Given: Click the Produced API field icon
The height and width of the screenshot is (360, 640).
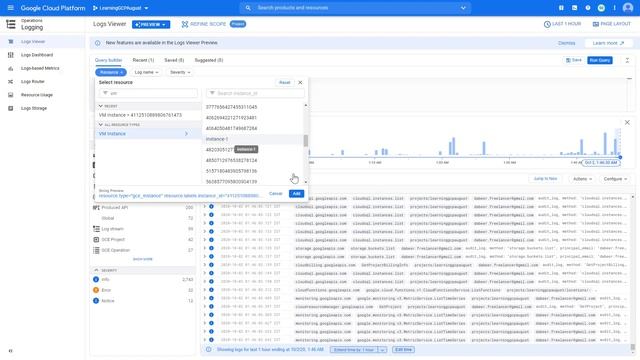Looking at the screenshot, I should (96, 208).
